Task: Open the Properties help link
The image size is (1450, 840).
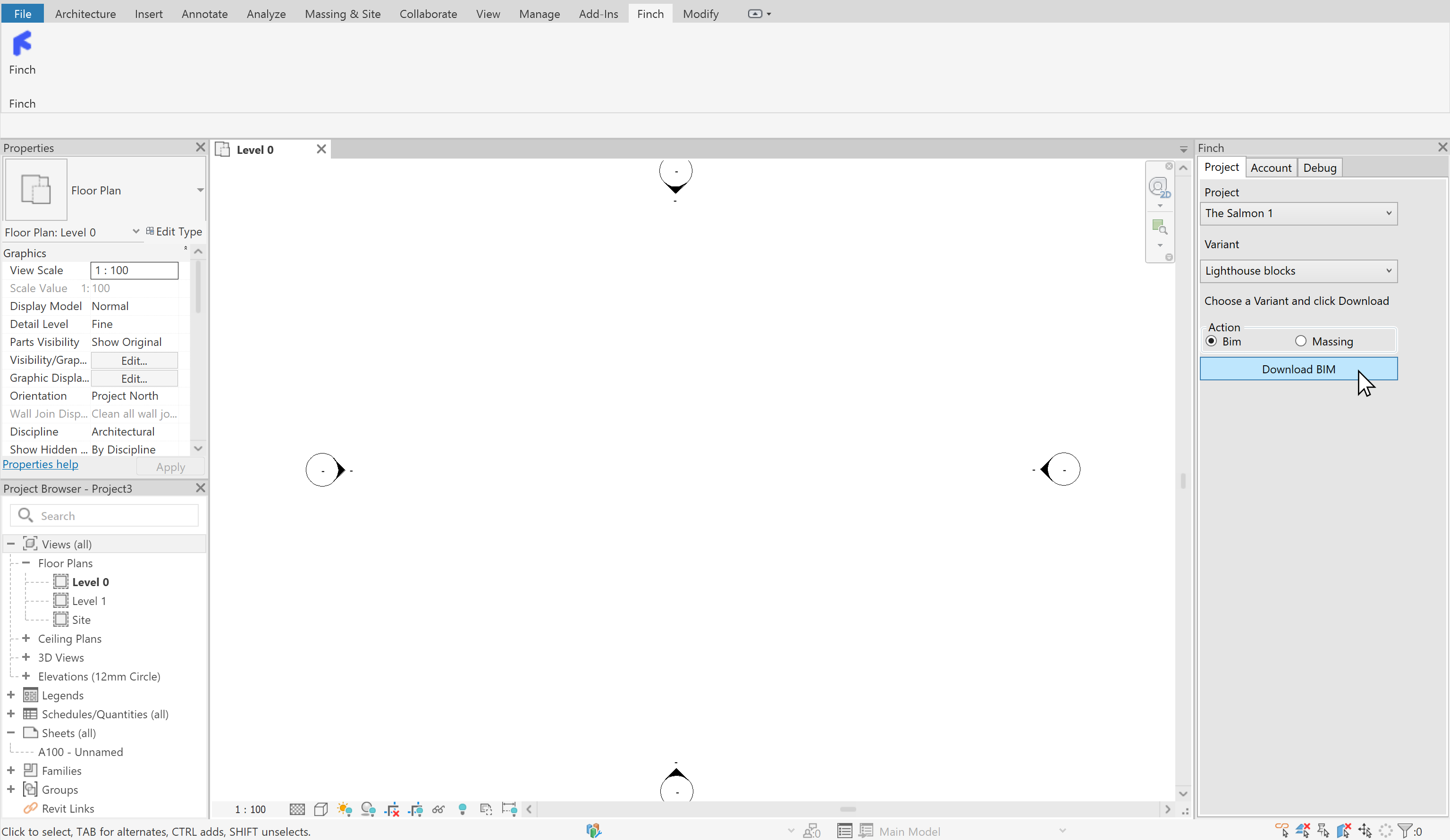Action: coord(40,464)
